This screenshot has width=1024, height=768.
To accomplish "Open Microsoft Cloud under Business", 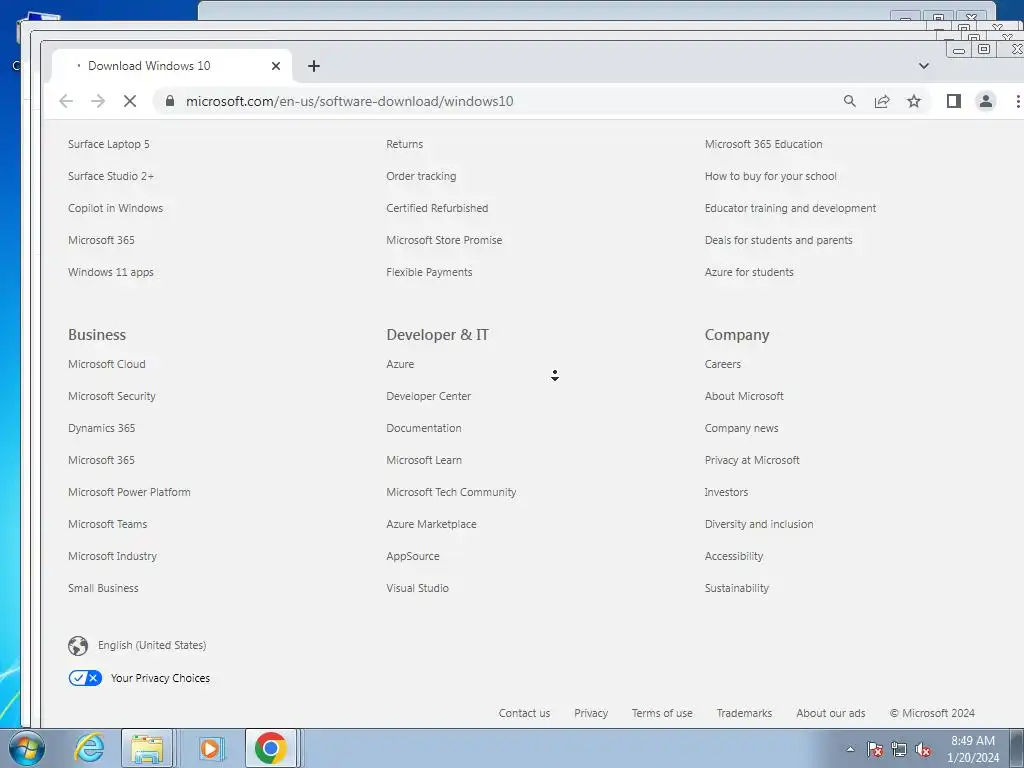I will [x=106, y=364].
